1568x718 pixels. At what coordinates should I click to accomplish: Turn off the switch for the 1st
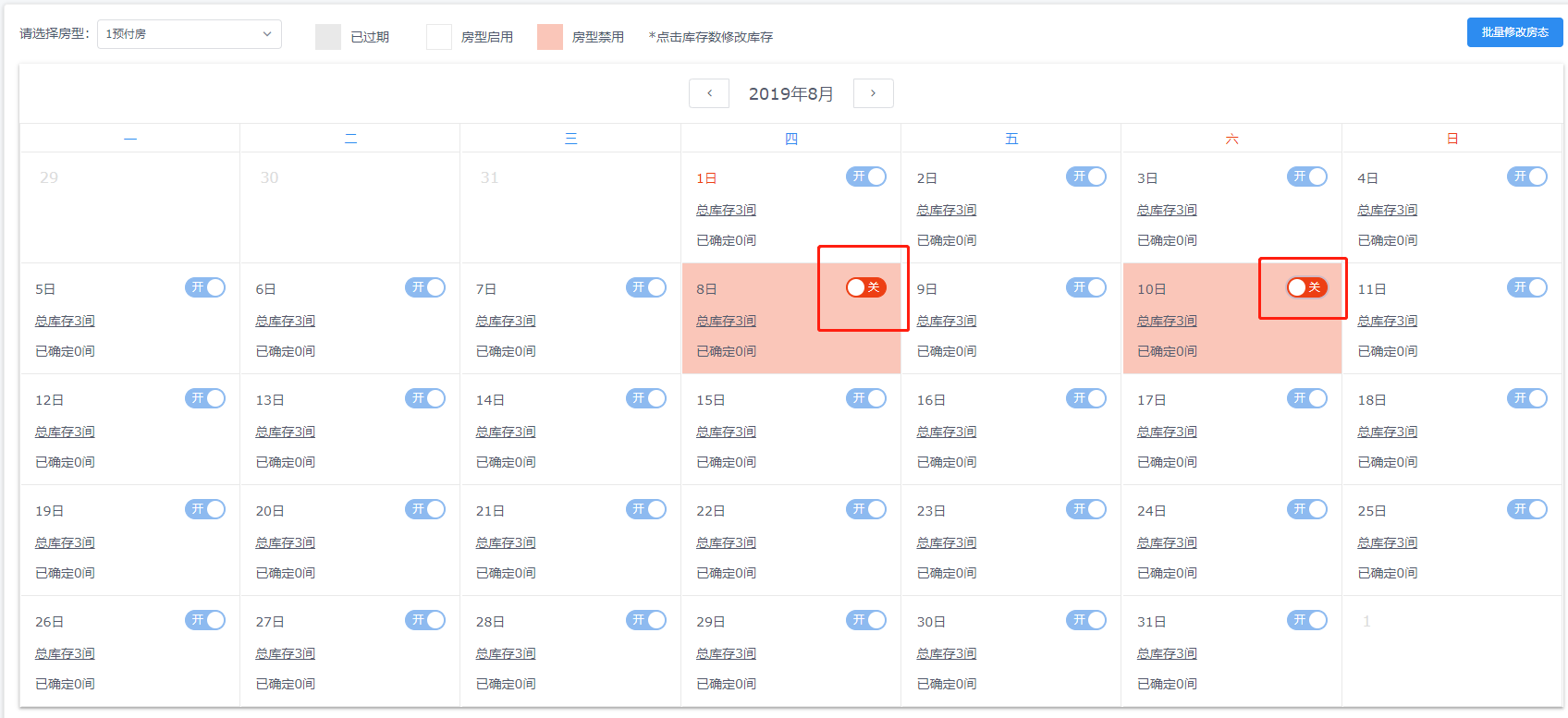click(865, 176)
